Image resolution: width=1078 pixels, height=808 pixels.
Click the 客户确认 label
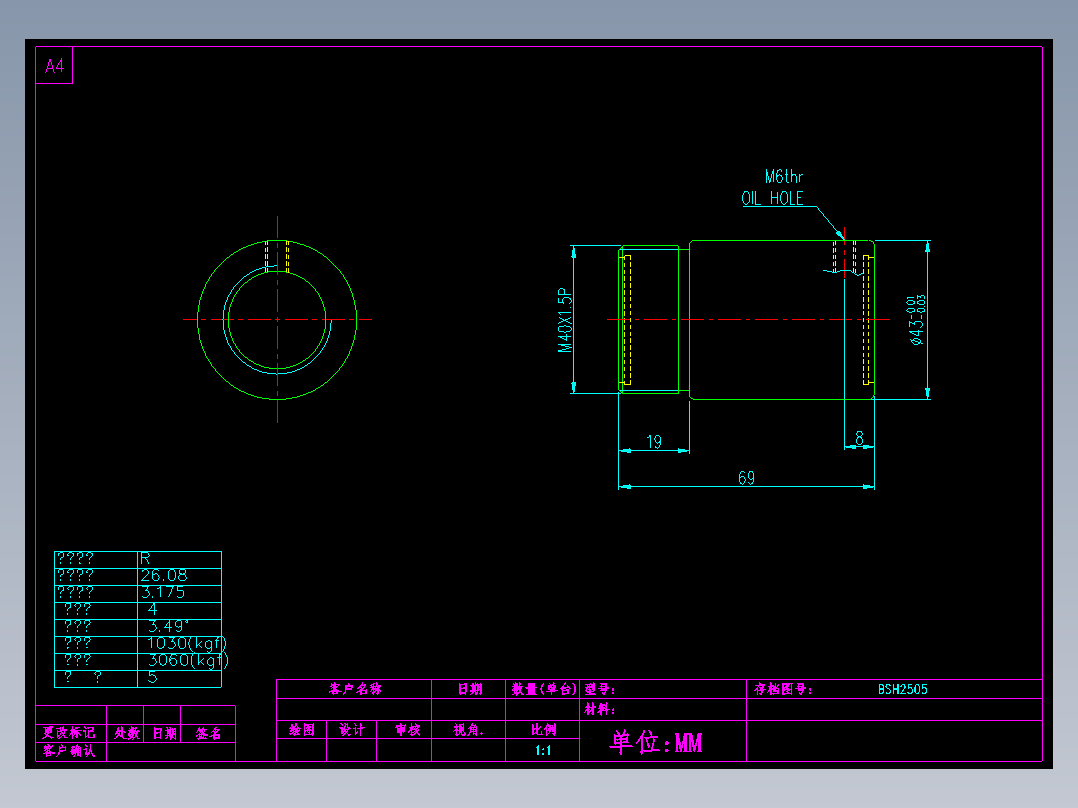tap(69, 751)
